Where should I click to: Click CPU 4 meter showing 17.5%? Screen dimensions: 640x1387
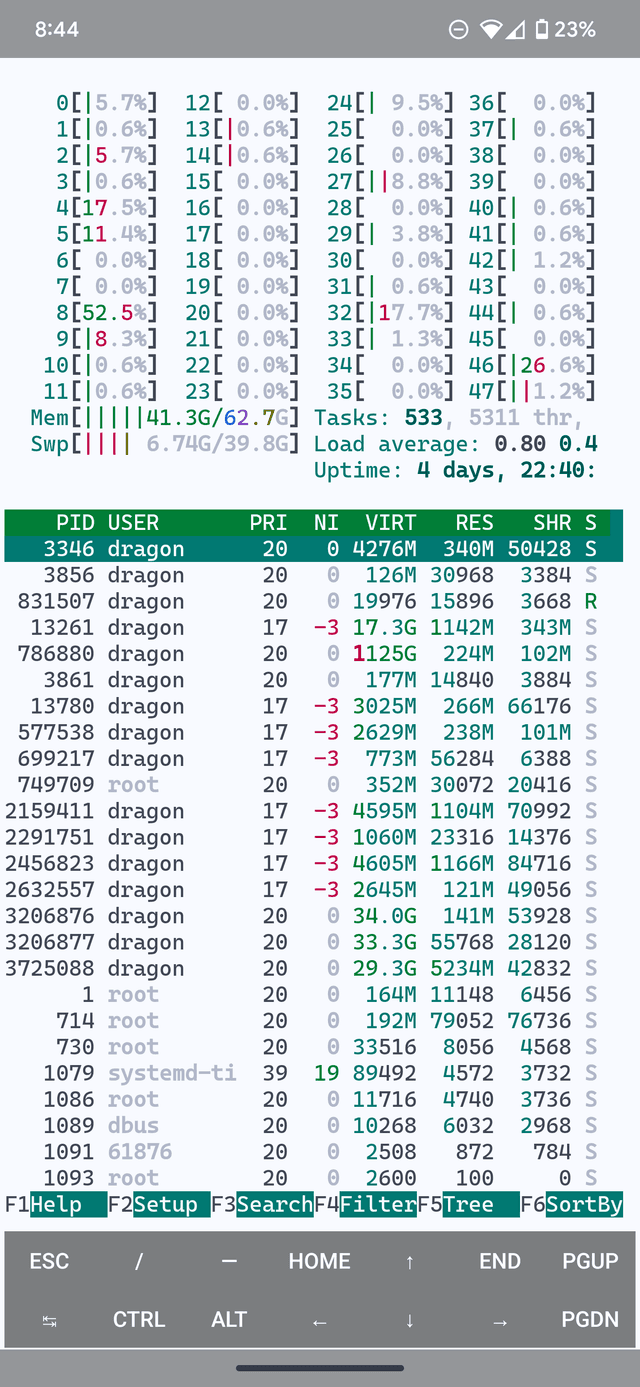[x=107, y=207]
